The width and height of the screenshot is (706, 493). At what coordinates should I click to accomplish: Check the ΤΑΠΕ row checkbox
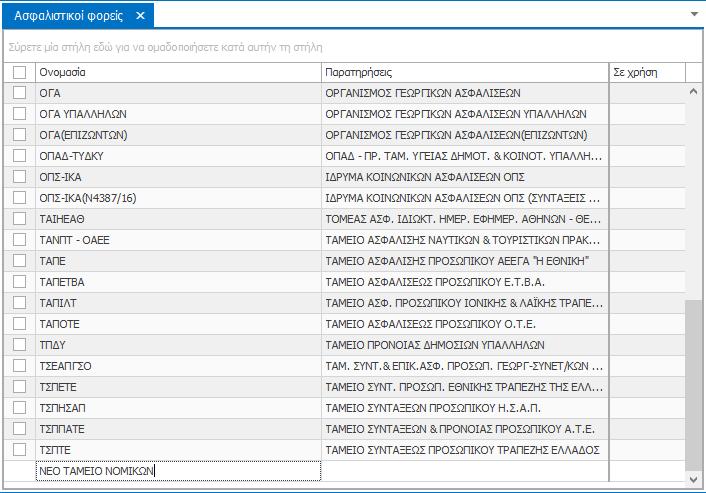coord(19,261)
